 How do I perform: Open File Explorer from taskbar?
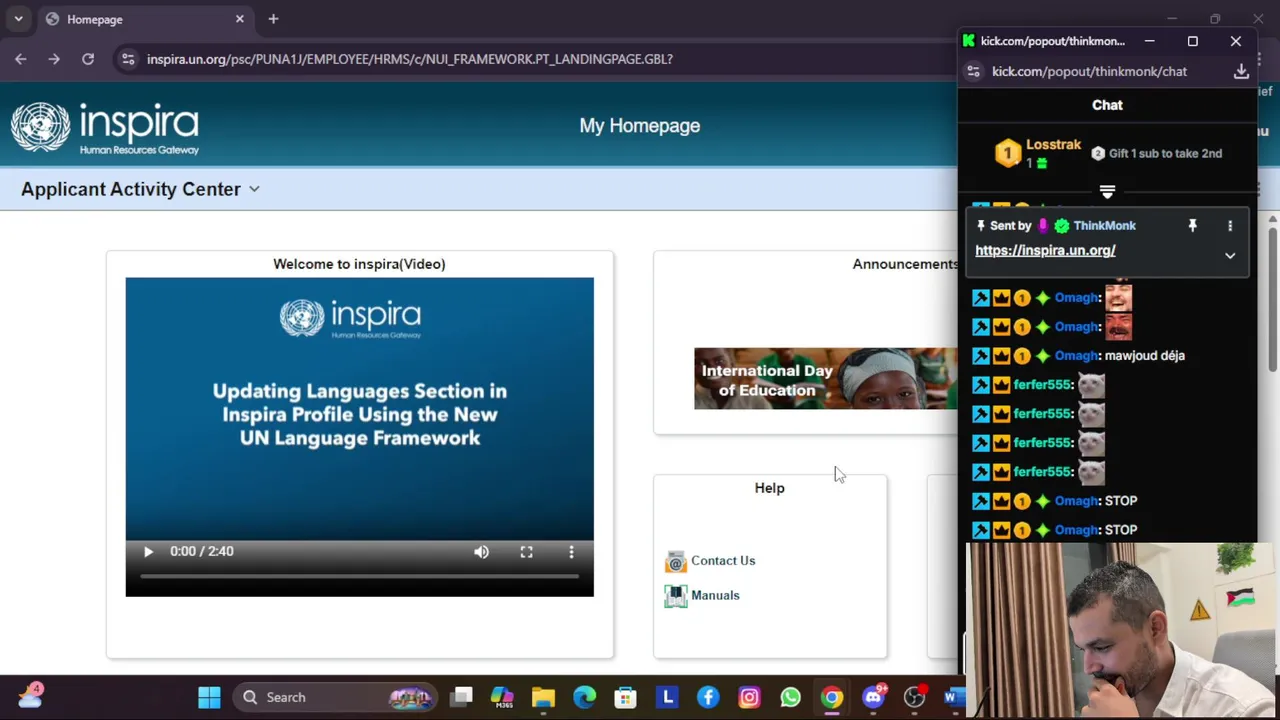point(543,697)
